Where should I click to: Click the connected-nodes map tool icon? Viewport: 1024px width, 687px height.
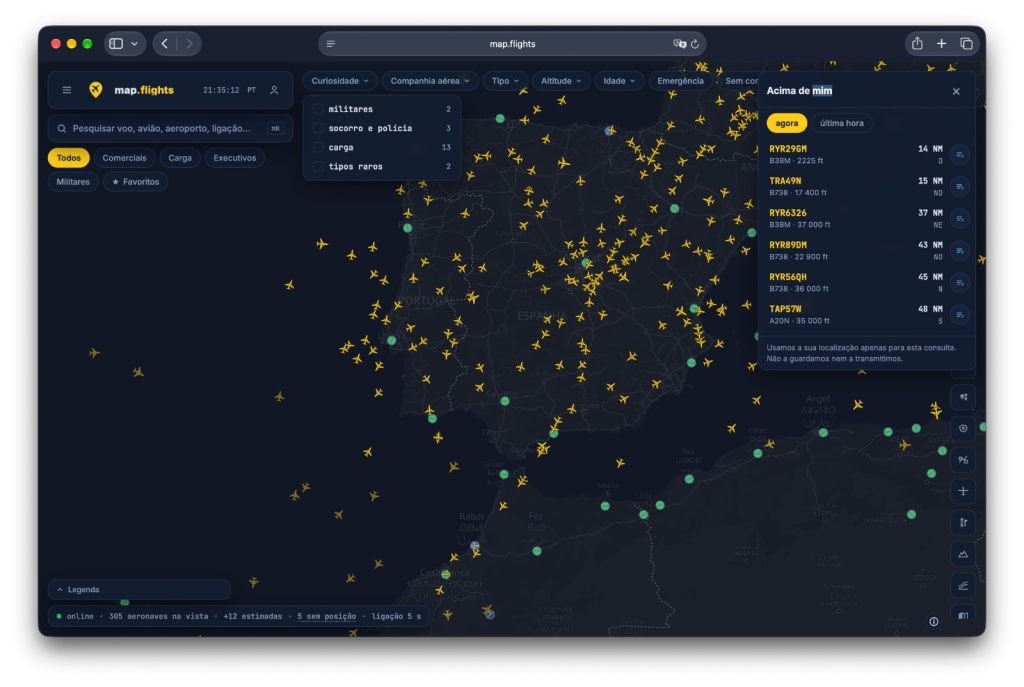[963, 397]
